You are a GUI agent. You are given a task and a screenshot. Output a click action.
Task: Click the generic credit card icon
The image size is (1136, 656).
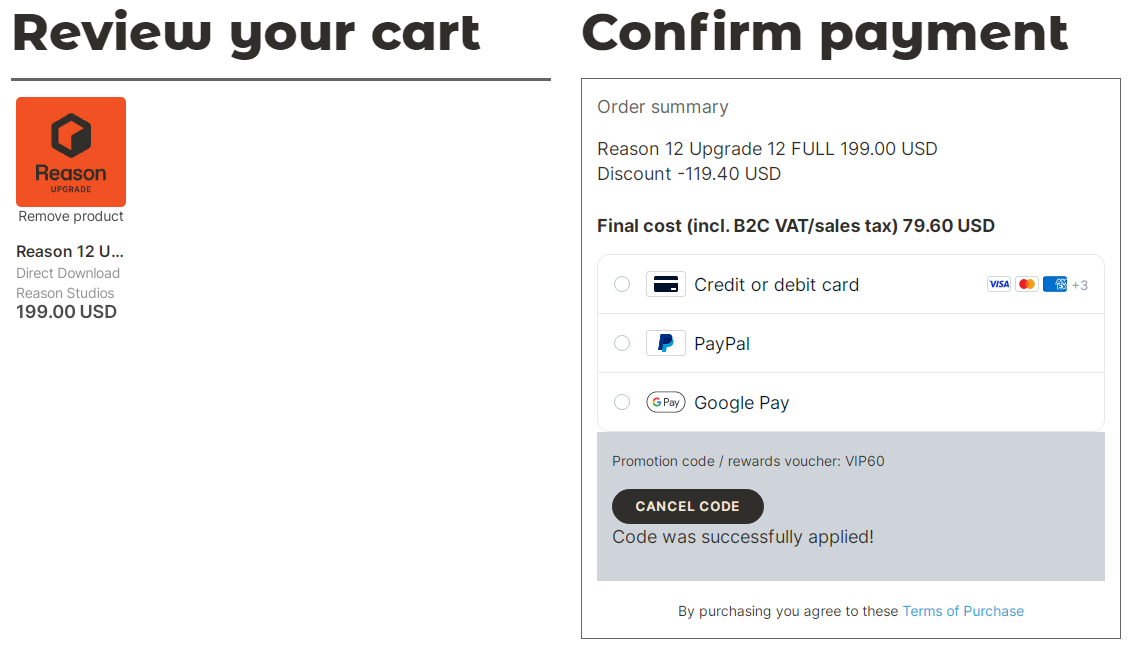[665, 284]
